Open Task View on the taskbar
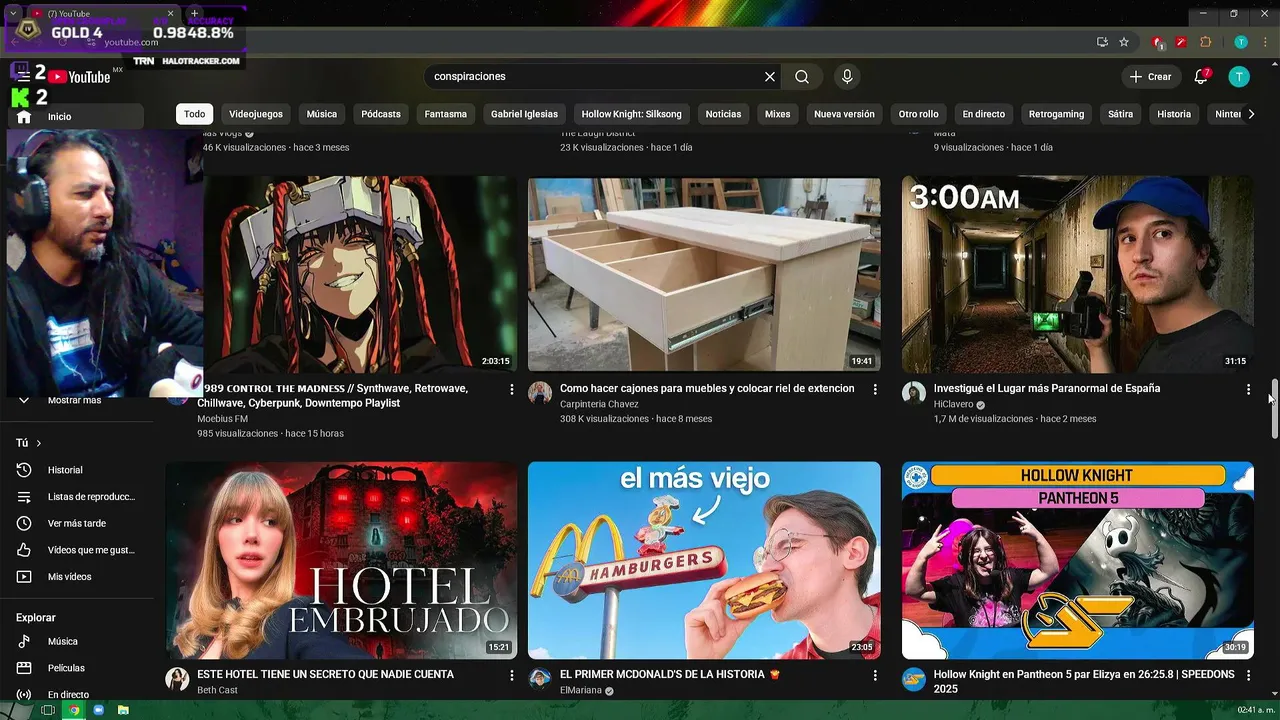The image size is (1280, 720). click(48, 710)
